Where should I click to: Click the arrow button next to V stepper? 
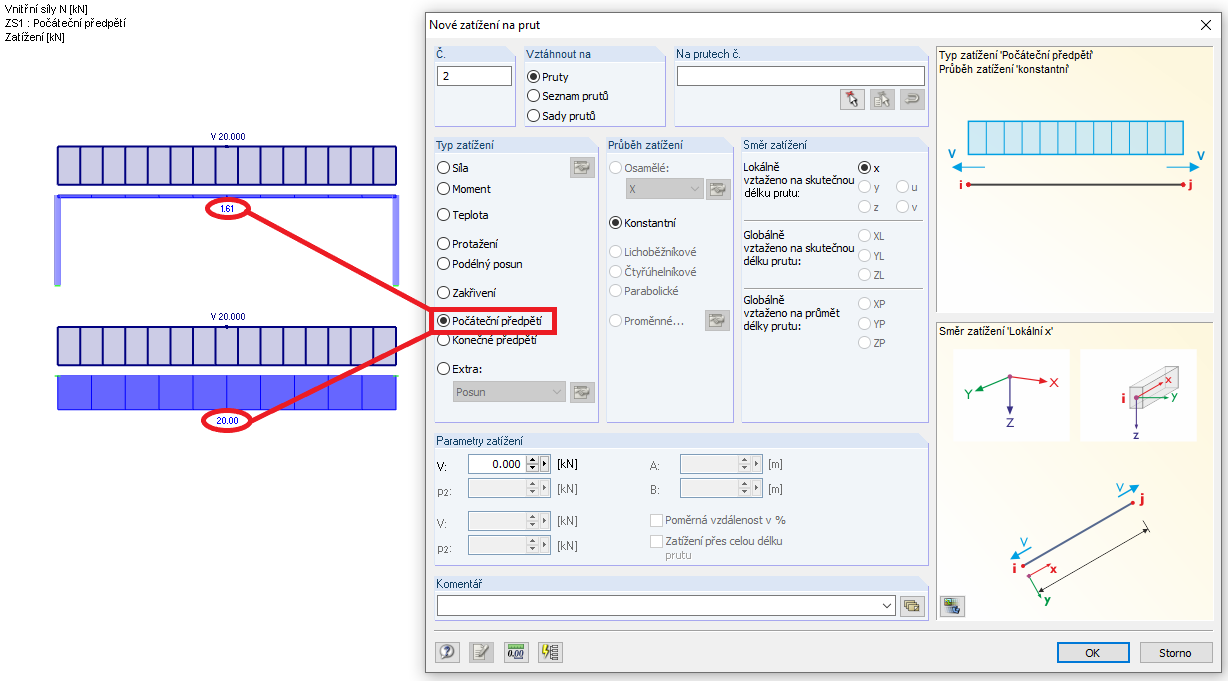(x=544, y=464)
